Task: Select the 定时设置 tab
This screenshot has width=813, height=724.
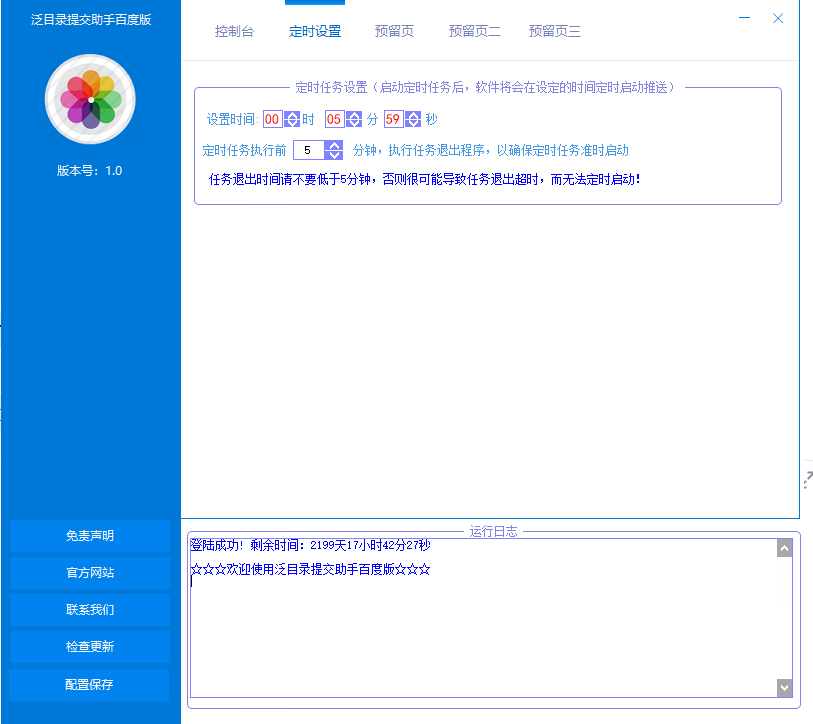Action: [315, 31]
